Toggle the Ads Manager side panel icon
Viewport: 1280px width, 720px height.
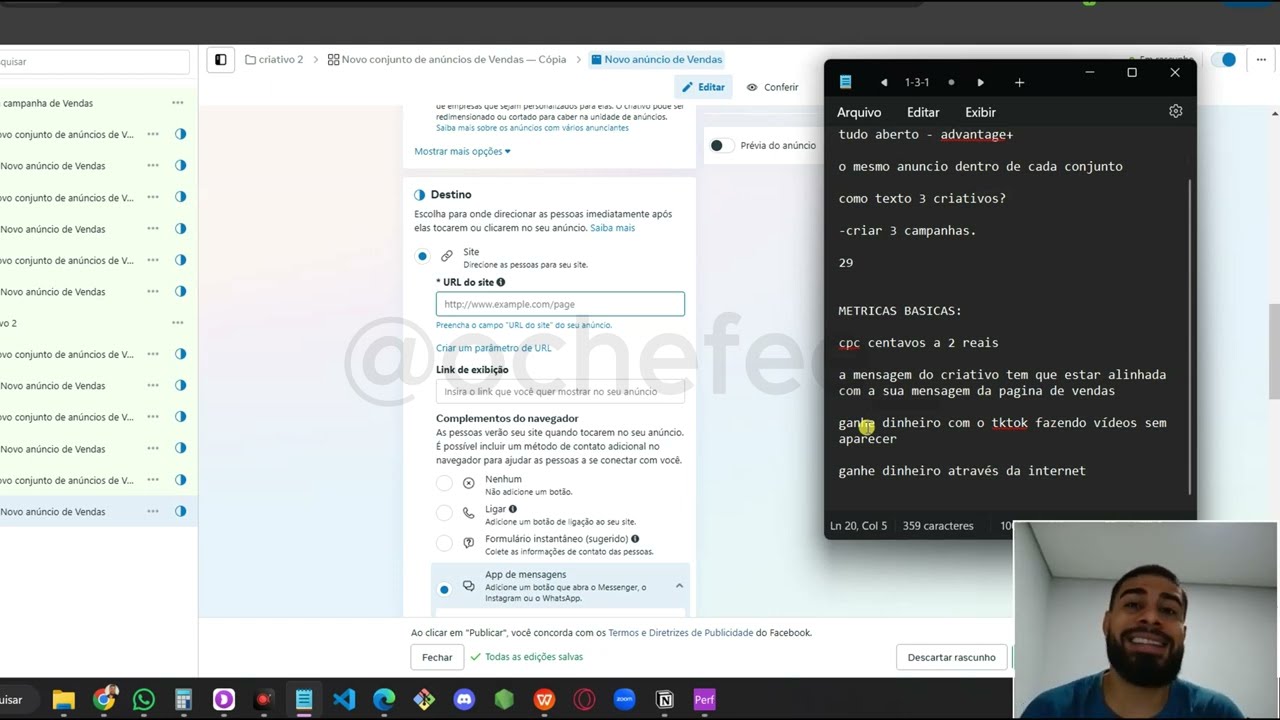point(221,60)
